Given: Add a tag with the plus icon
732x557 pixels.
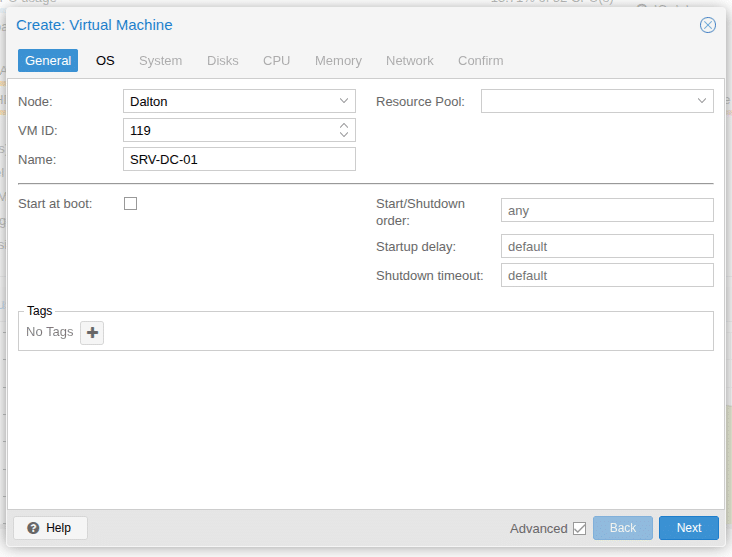Looking at the screenshot, I should coord(92,333).
